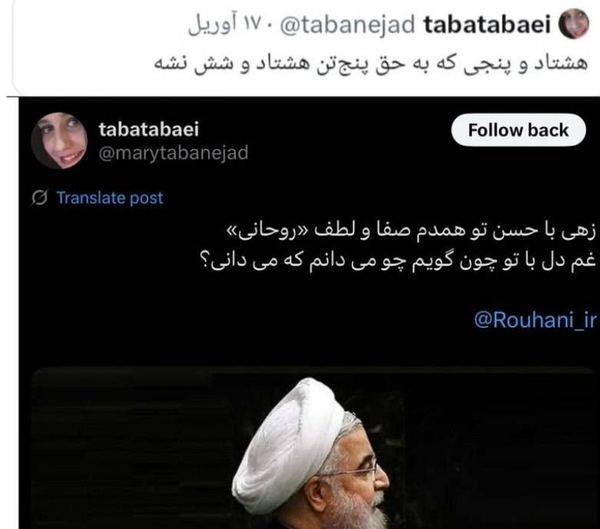This screenshot has width=600, height=529.
Task: Select the Translate post link
Action: (x=109, y=198)
